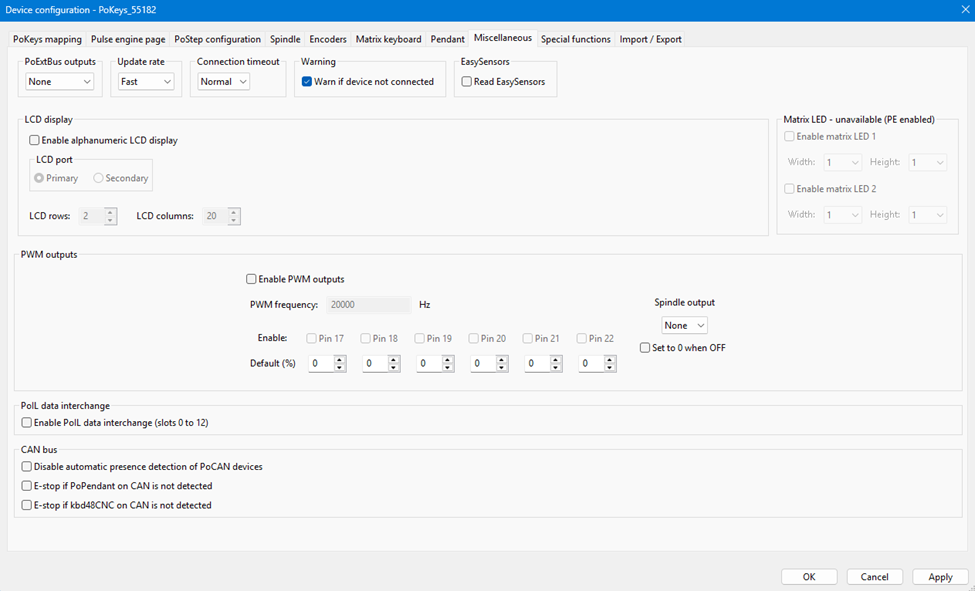Enable Read EasySensors checkbox

(467, 82)
